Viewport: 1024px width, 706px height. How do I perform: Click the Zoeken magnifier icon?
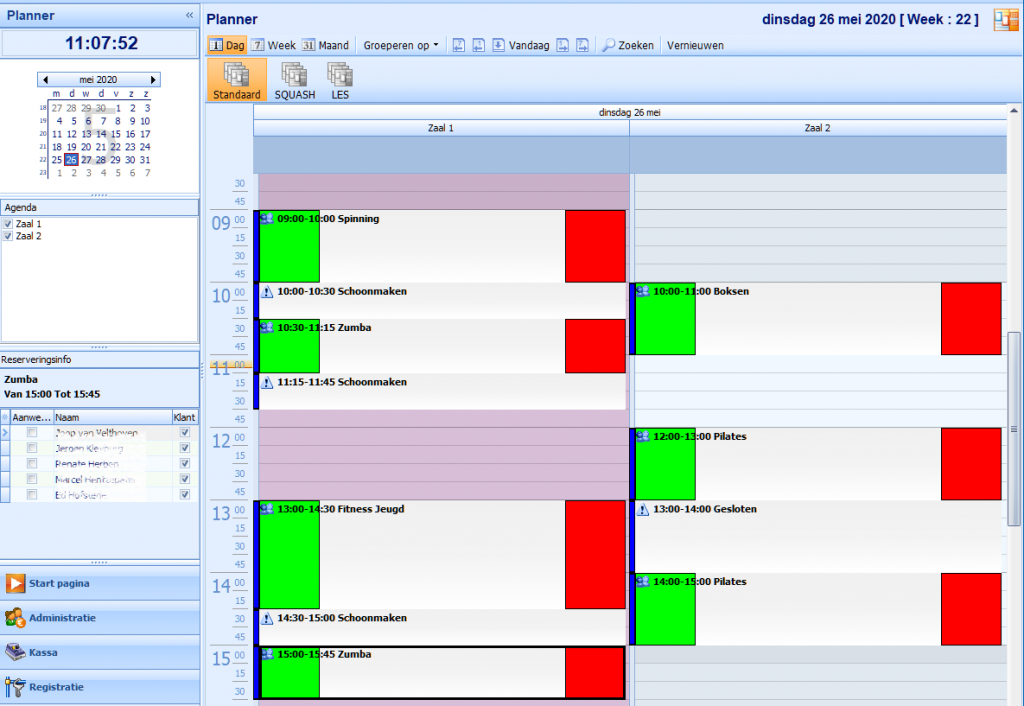pyautogui.click(x=608, y=45)
